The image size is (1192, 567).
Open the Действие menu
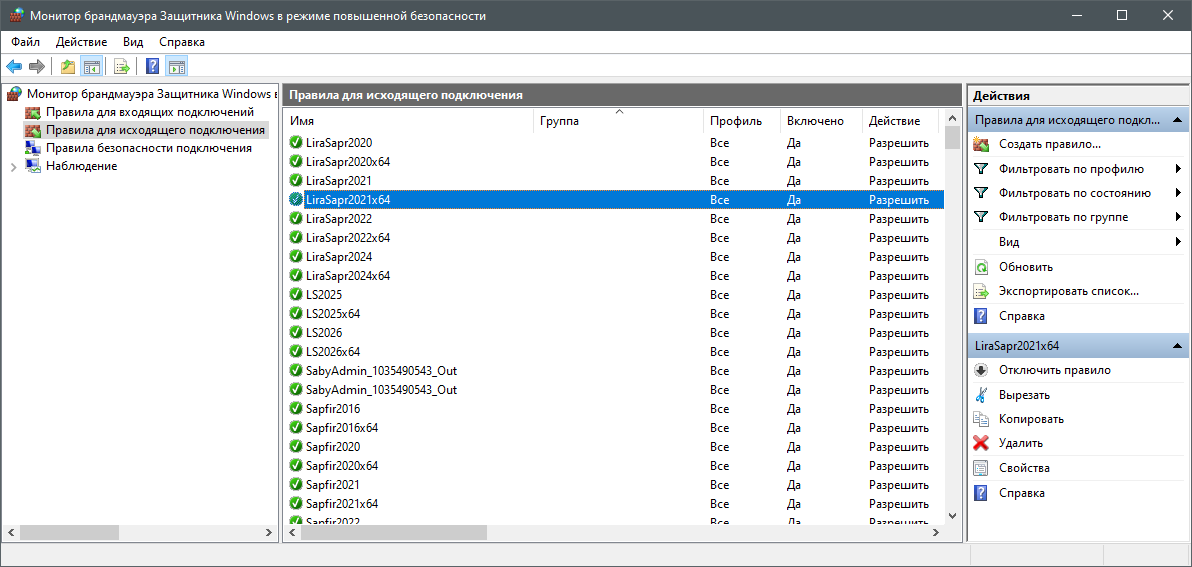[x=81, y=42]
